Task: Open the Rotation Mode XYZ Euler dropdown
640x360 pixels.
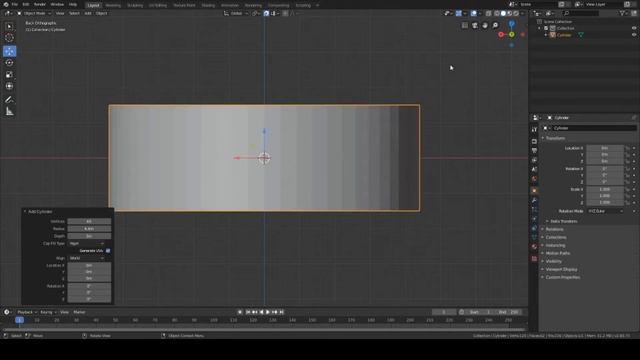Action: point(605,211)
